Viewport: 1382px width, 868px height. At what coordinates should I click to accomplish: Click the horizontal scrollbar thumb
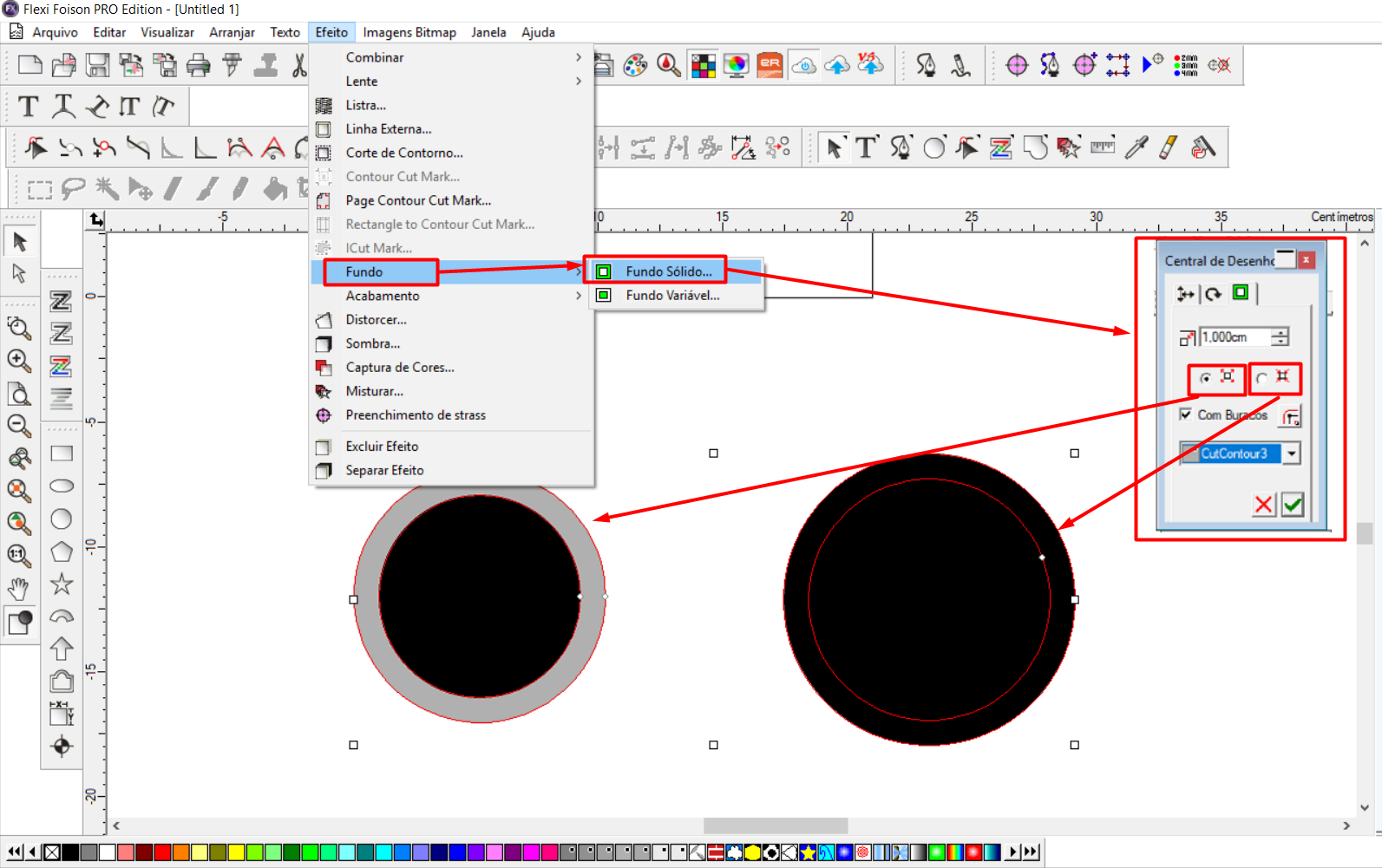(x=776, y=826)
